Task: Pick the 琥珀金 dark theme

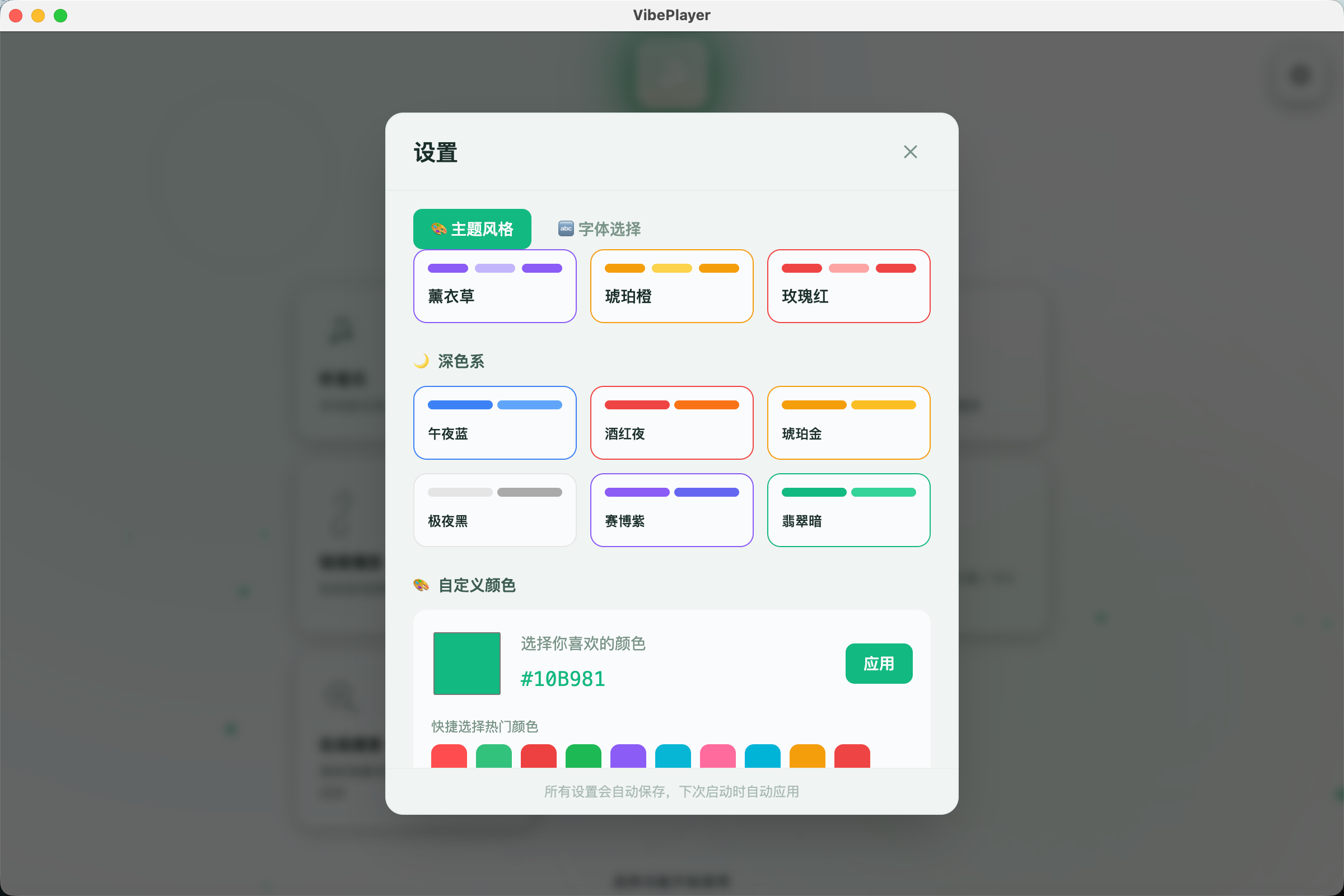Action: click(x=848, y=423)
